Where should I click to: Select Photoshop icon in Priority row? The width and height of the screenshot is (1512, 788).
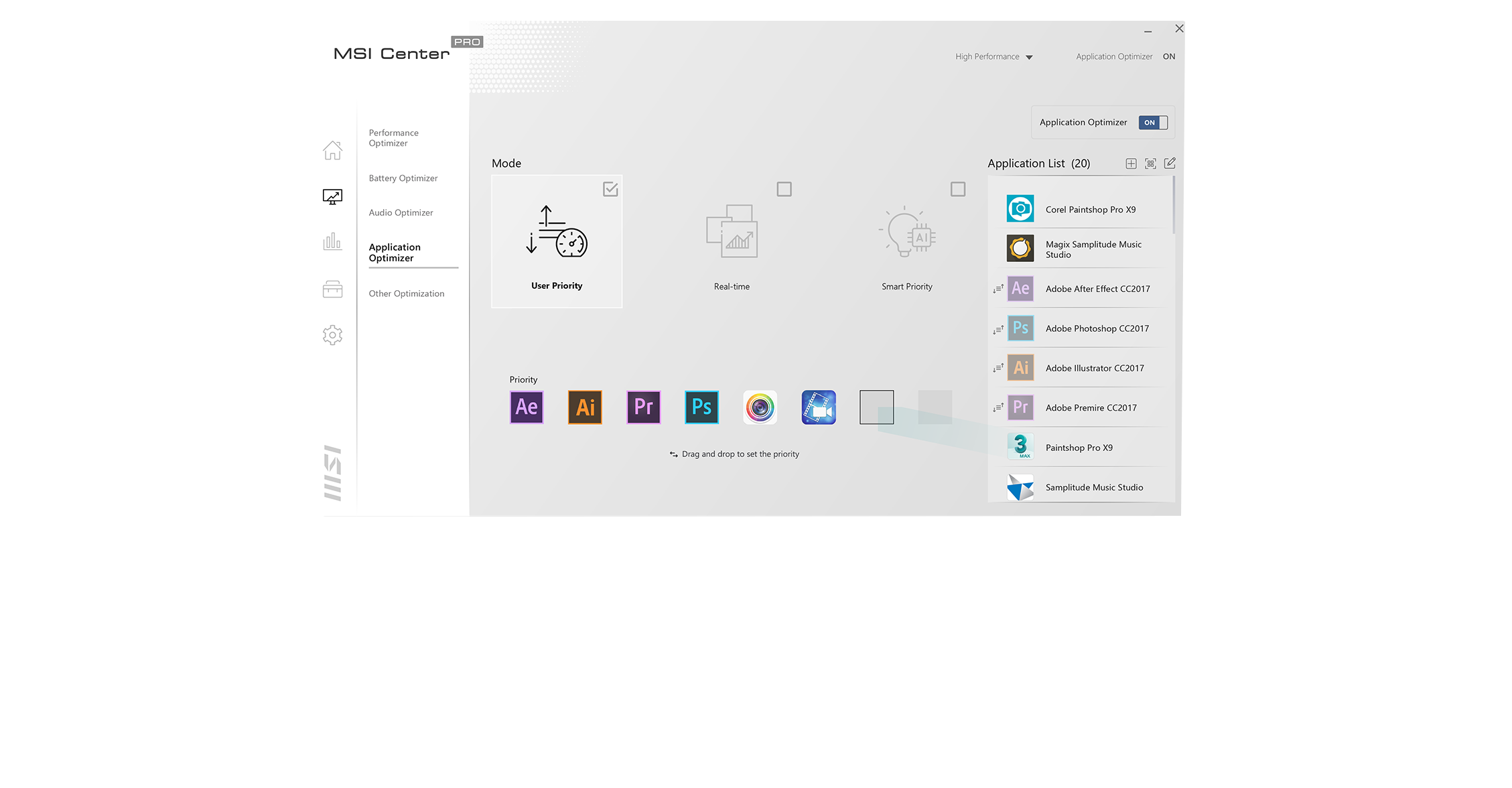click(x=701, y=407)
